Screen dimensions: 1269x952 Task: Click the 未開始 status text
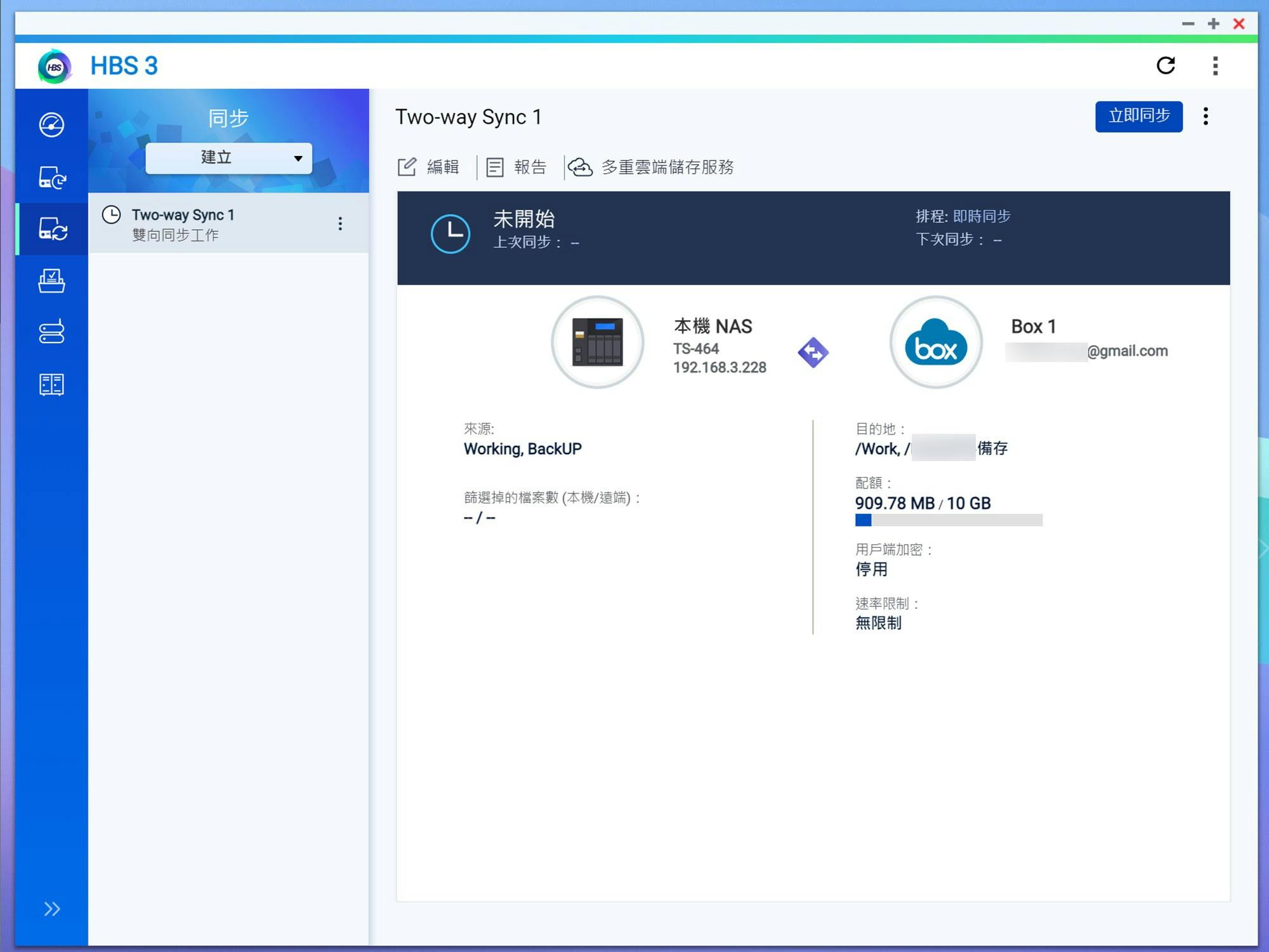click(x=524, y=219)
